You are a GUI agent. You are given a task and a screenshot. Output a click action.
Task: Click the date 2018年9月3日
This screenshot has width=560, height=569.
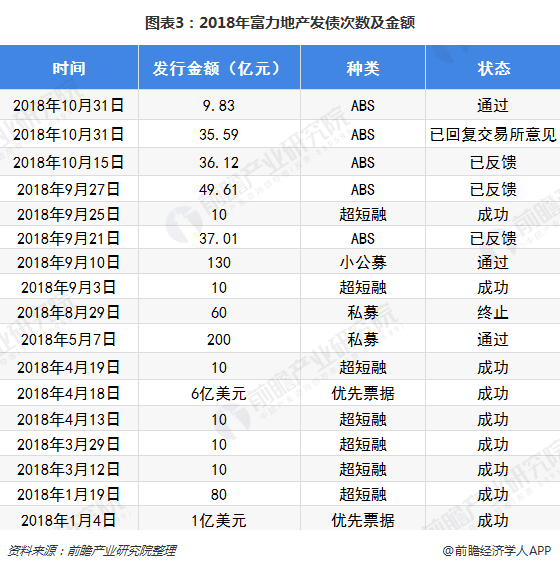[x=69, y=288]
